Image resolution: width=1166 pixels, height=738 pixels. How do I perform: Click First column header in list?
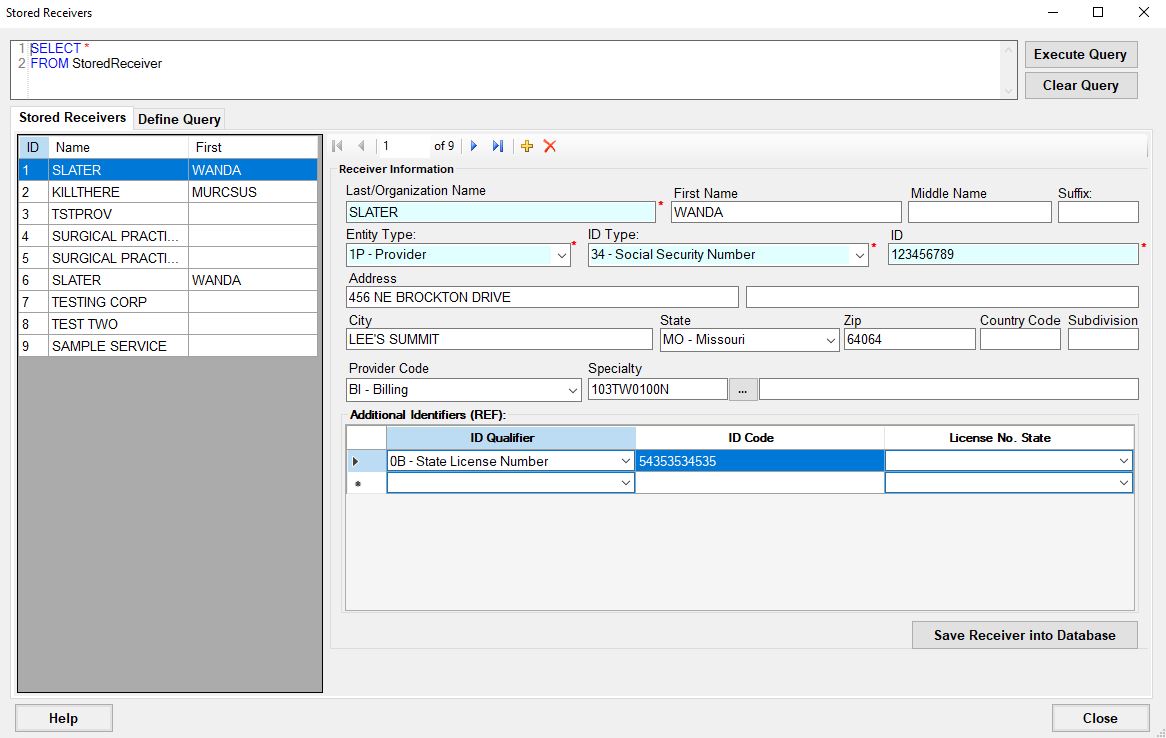[253, 147]
